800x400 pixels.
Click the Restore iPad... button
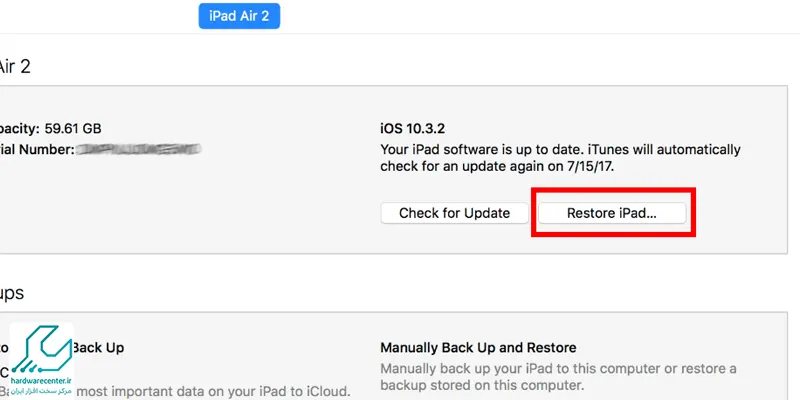[612, 213]
